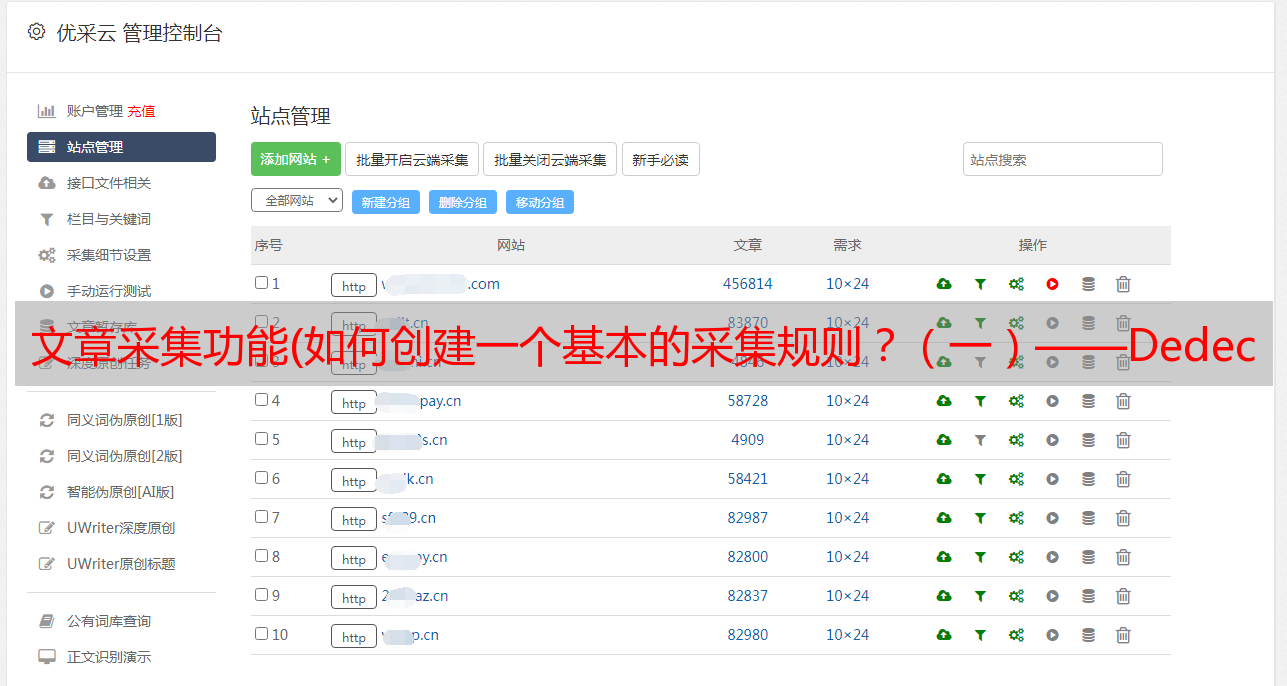Click the http button in row 4
Image resolution: width=1287 pixels, height=686 pixels.
coord(354,403)
